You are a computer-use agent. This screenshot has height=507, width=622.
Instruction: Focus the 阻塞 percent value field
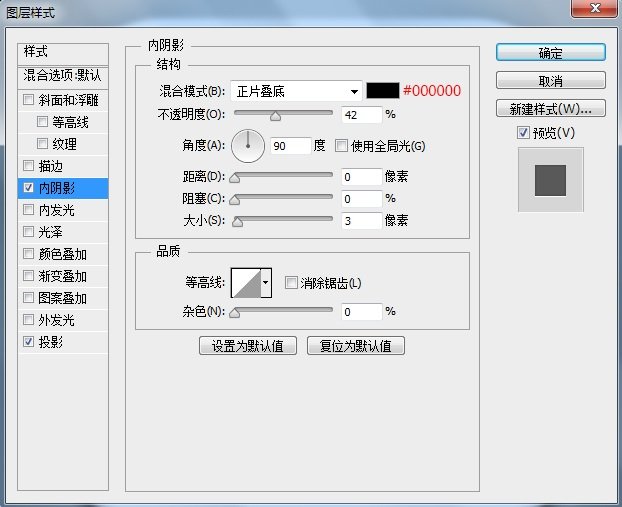coord(362,199)
